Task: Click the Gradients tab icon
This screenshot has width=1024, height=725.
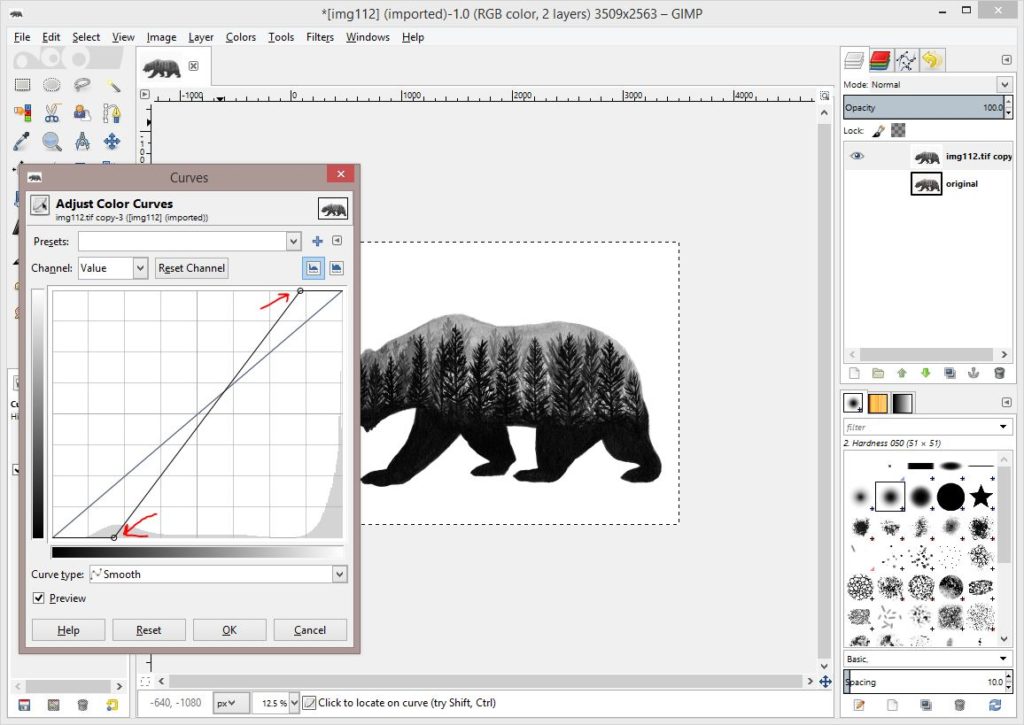Action: 903,403
